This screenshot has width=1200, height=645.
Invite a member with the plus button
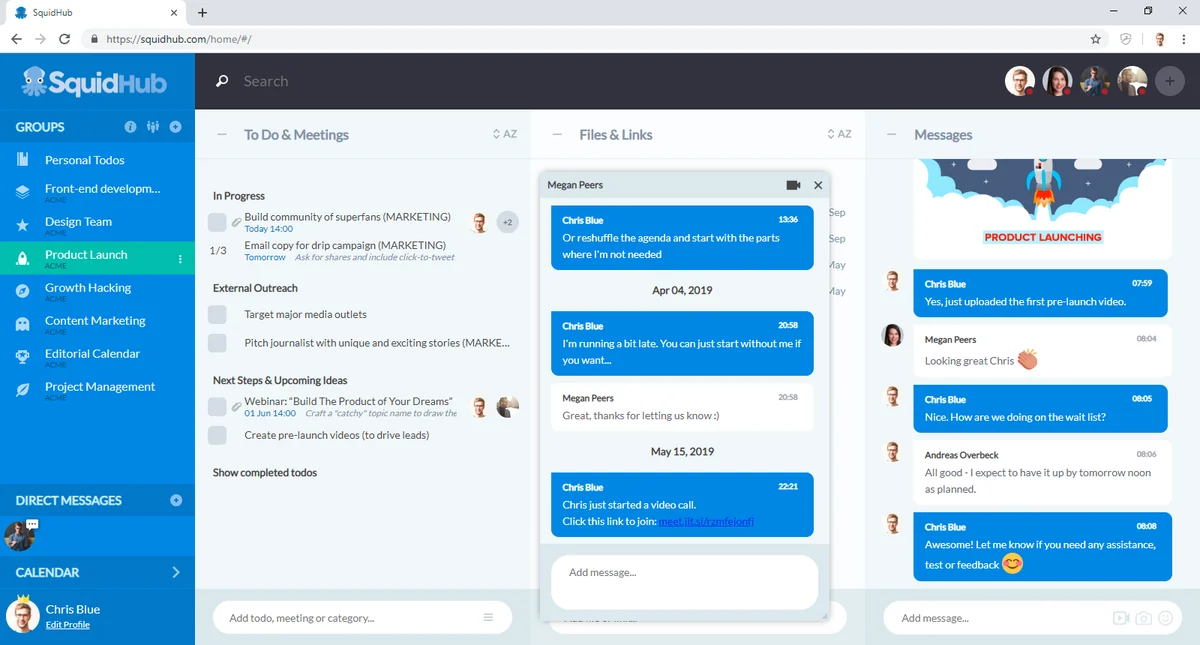pos(1170,81)
